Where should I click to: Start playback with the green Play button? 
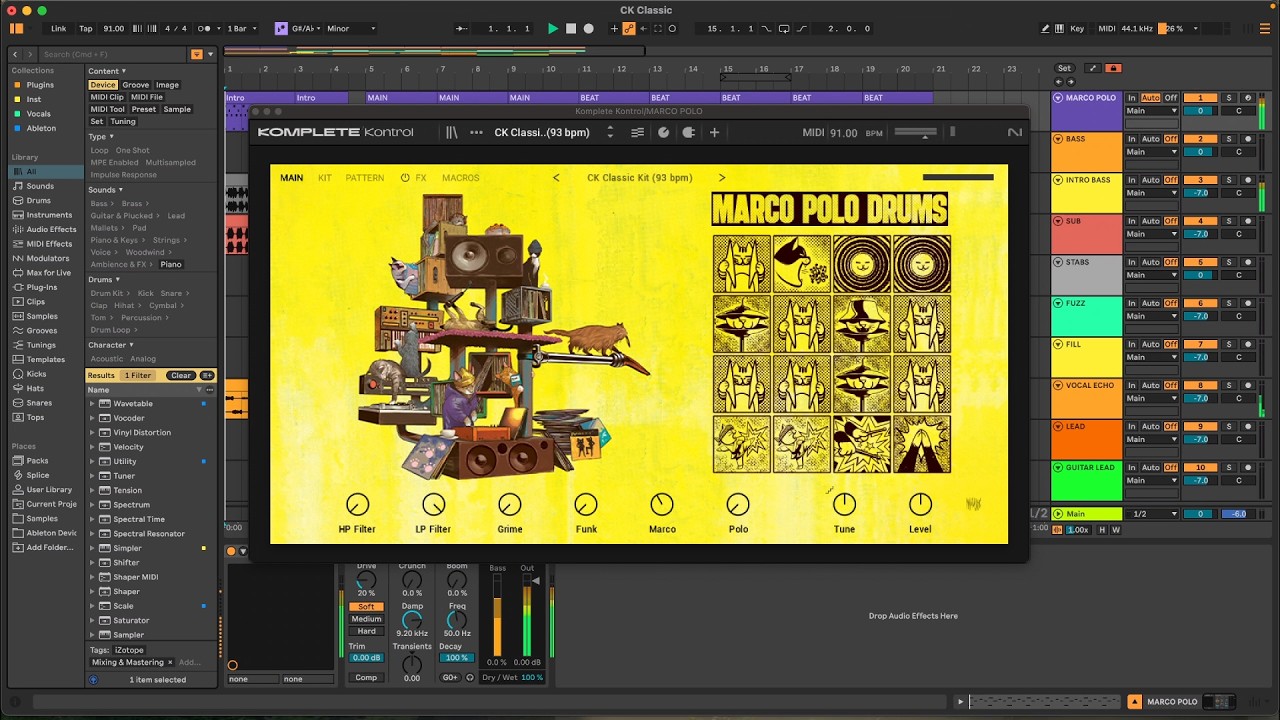click(x=553, y=29)
